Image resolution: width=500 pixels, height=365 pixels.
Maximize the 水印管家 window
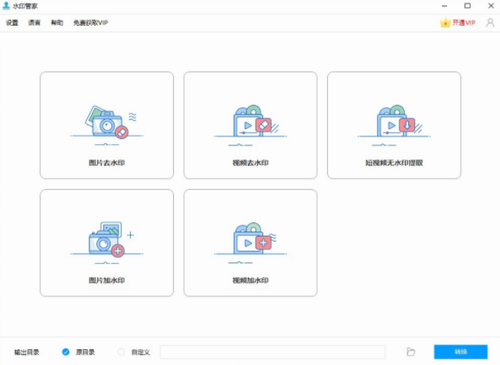467,6
